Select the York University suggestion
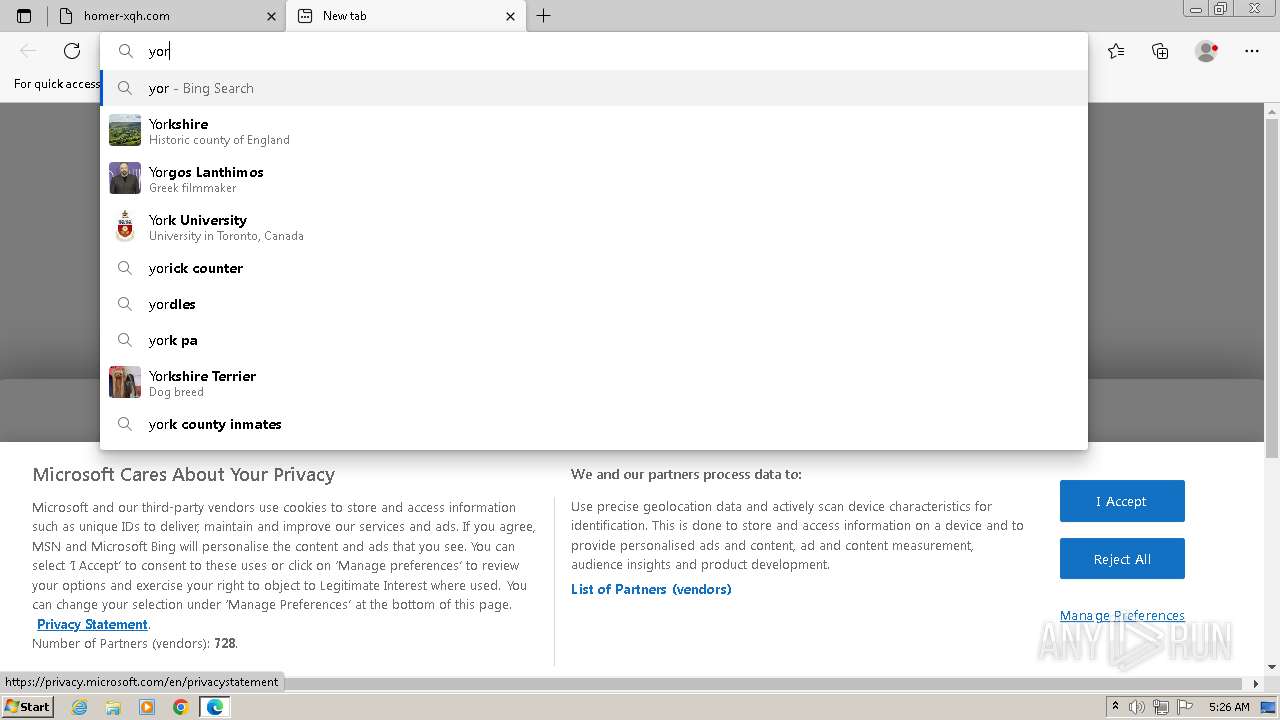This screenshot has width=1280, height=720. 594,227
